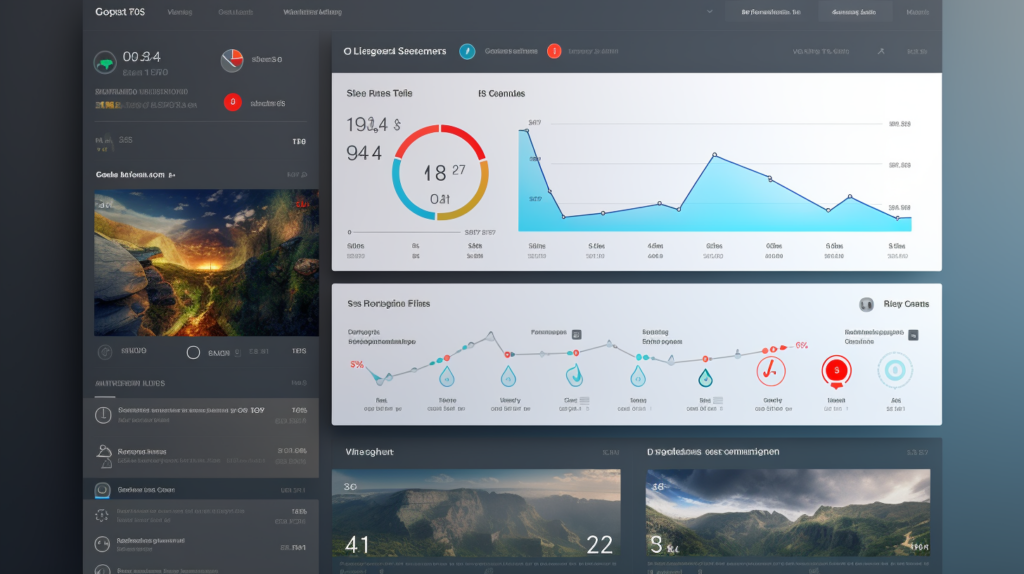Select the swirled droplet icon above Cort
Viewport: 1024px width, 574px height.
[x=574, y=375]
